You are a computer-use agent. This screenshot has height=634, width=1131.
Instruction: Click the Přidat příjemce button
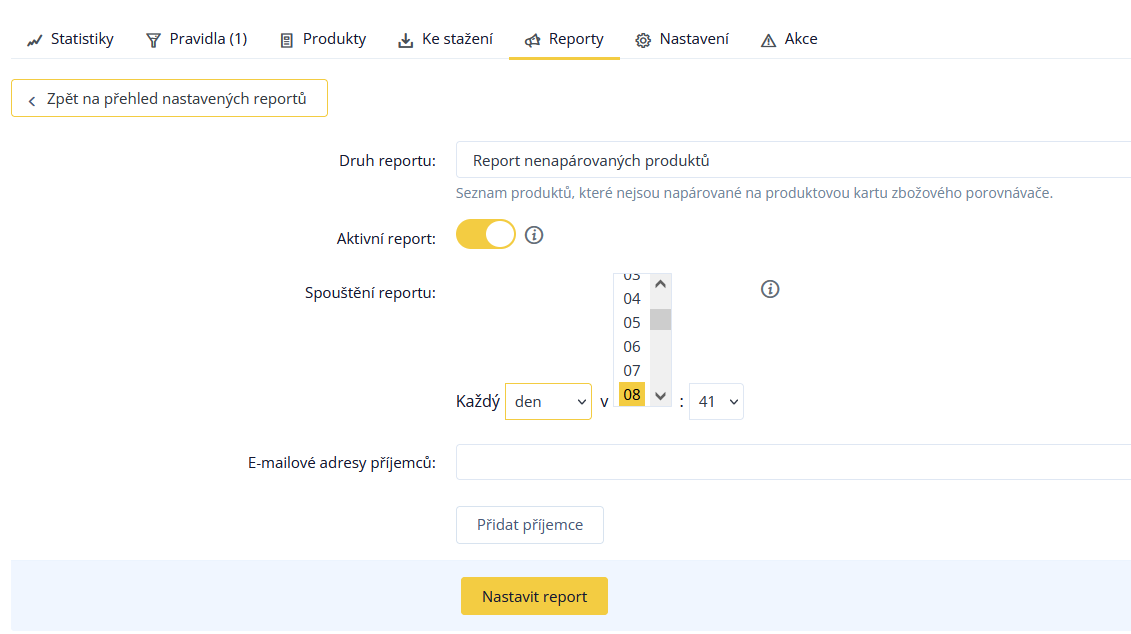coord(529,525)
